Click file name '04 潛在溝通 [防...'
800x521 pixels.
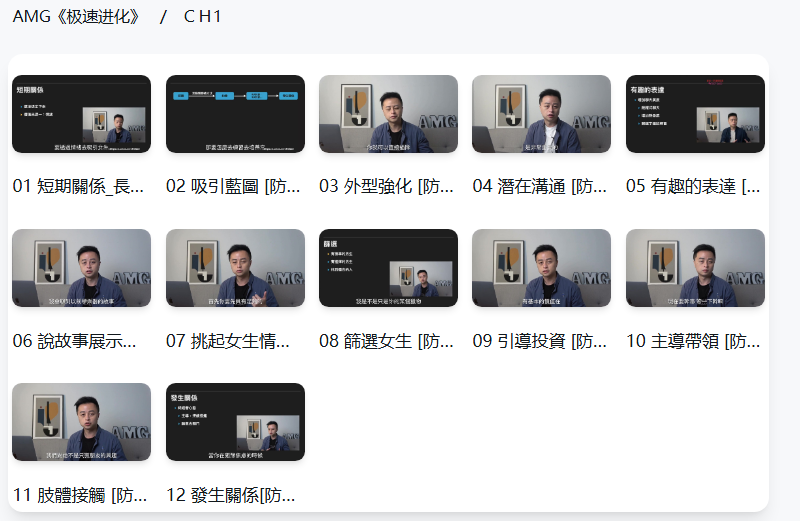pyautogui.click(x=540, y=187)
